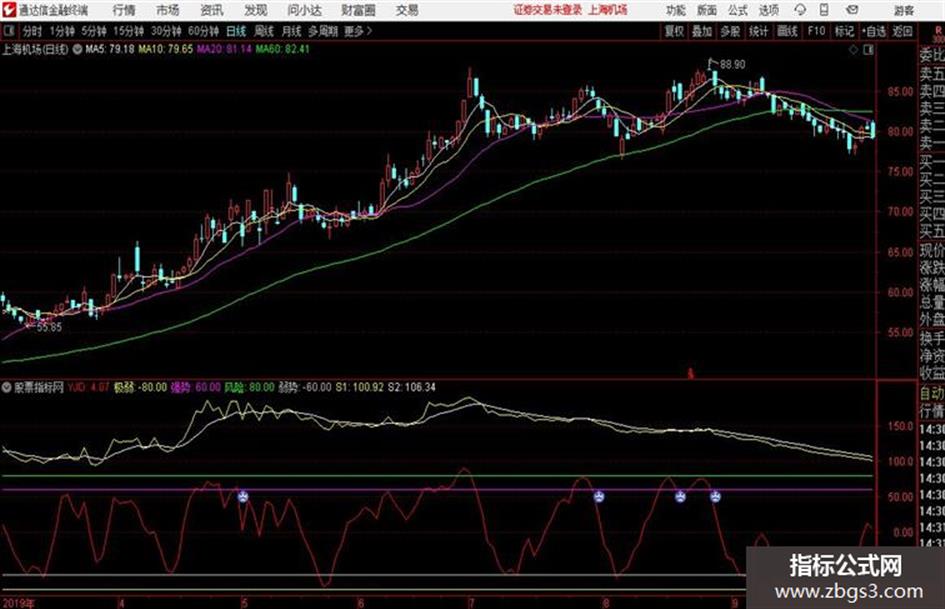The height and width of the screenshot is (609, 945).
Task: Click the S1: 100.92 indicator value
Action: (359, 387)
